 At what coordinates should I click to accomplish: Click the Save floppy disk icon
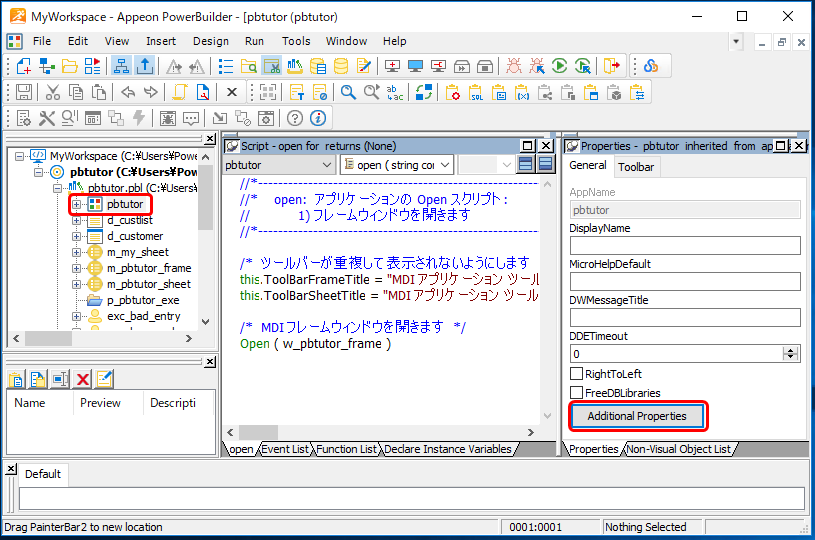pyautogui.click(x=24, y=93)
